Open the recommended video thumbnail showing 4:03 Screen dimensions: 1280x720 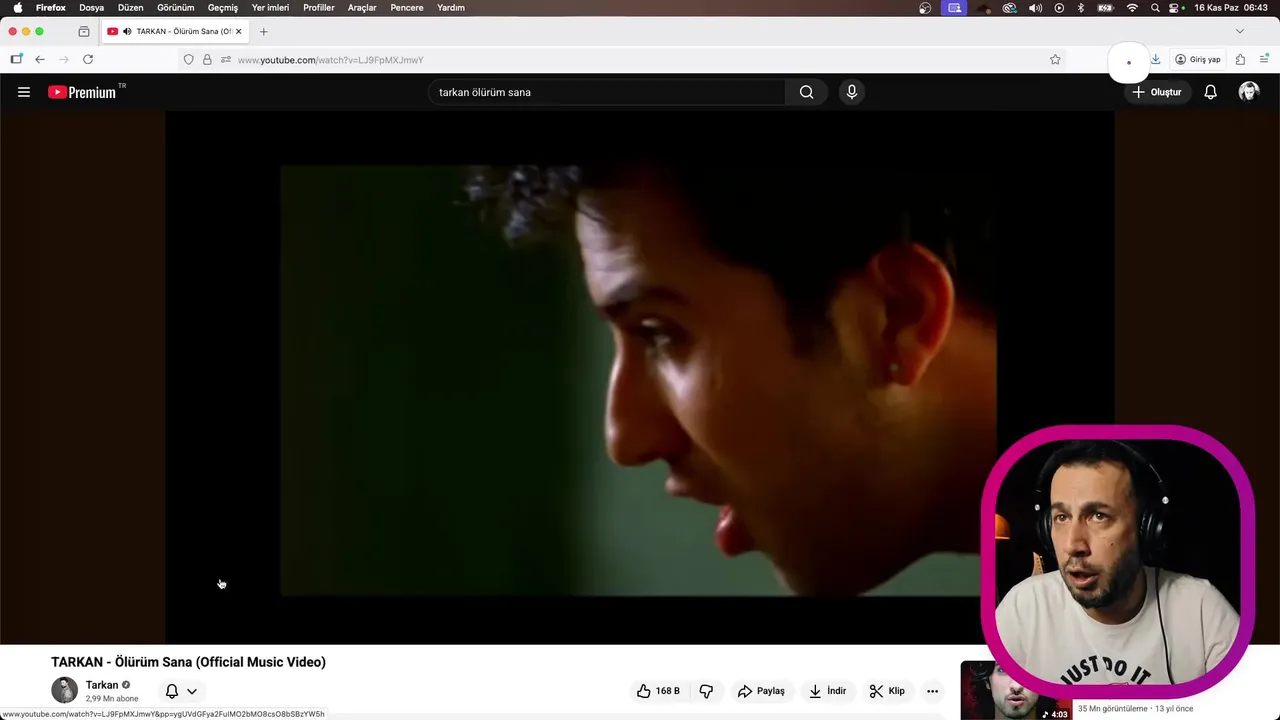(x=1016, y=690)
